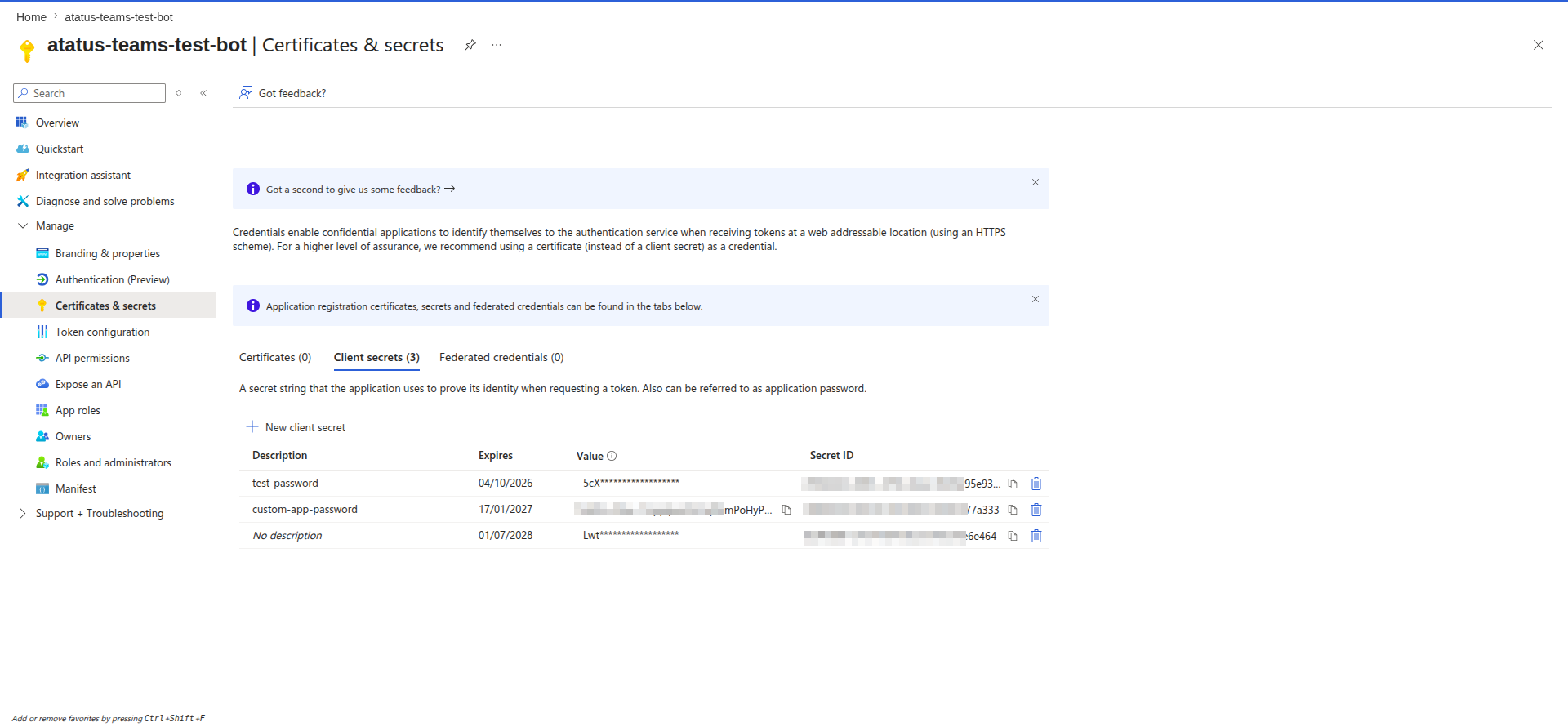Dismiss the feedback banner
This screenshot has width=1568, height=727.
pos(1036,182)
